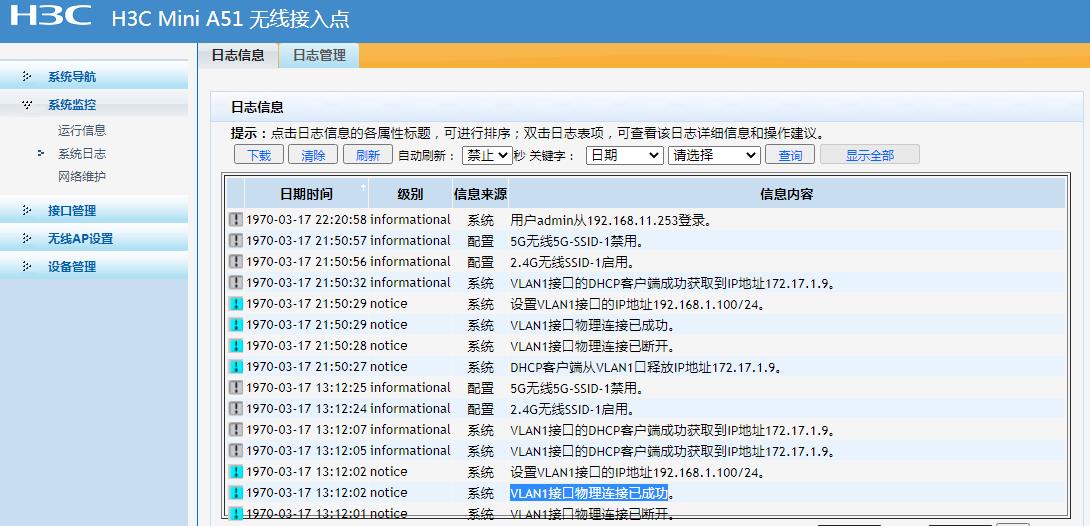Viewport: 1090px width, 526px height.
Task: Select 21:50:32 DHCP客户端成功获取 message
Action: coord(672,283)
